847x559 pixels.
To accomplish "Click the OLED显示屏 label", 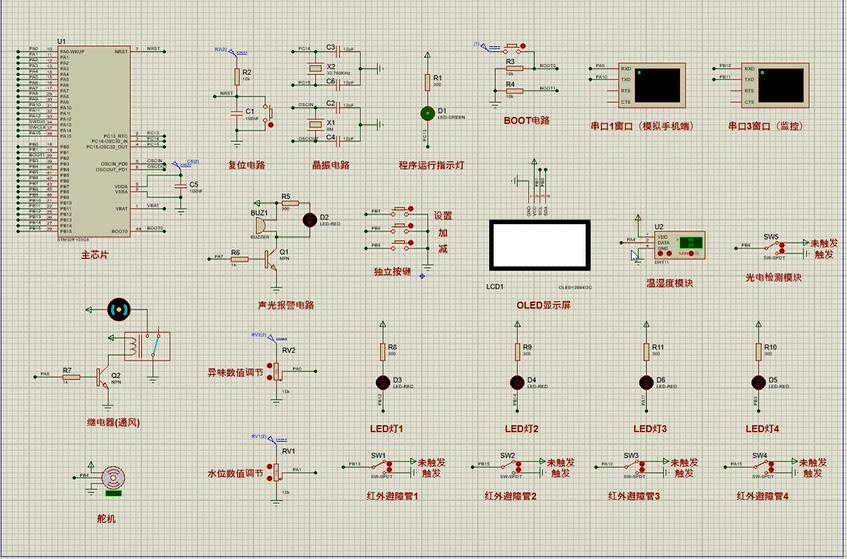I will pyautogui.click(x=543, y=305).
